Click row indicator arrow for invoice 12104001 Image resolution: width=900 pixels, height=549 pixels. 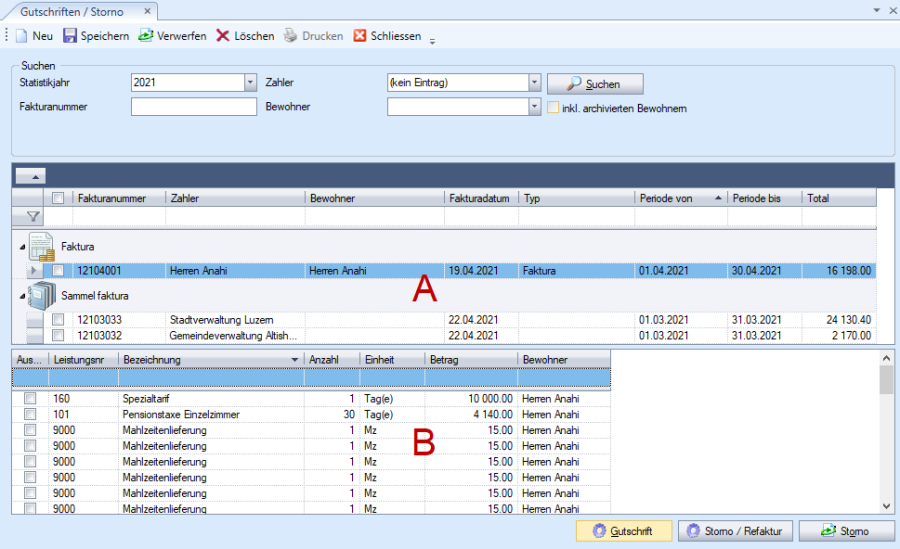click(33, 270)
